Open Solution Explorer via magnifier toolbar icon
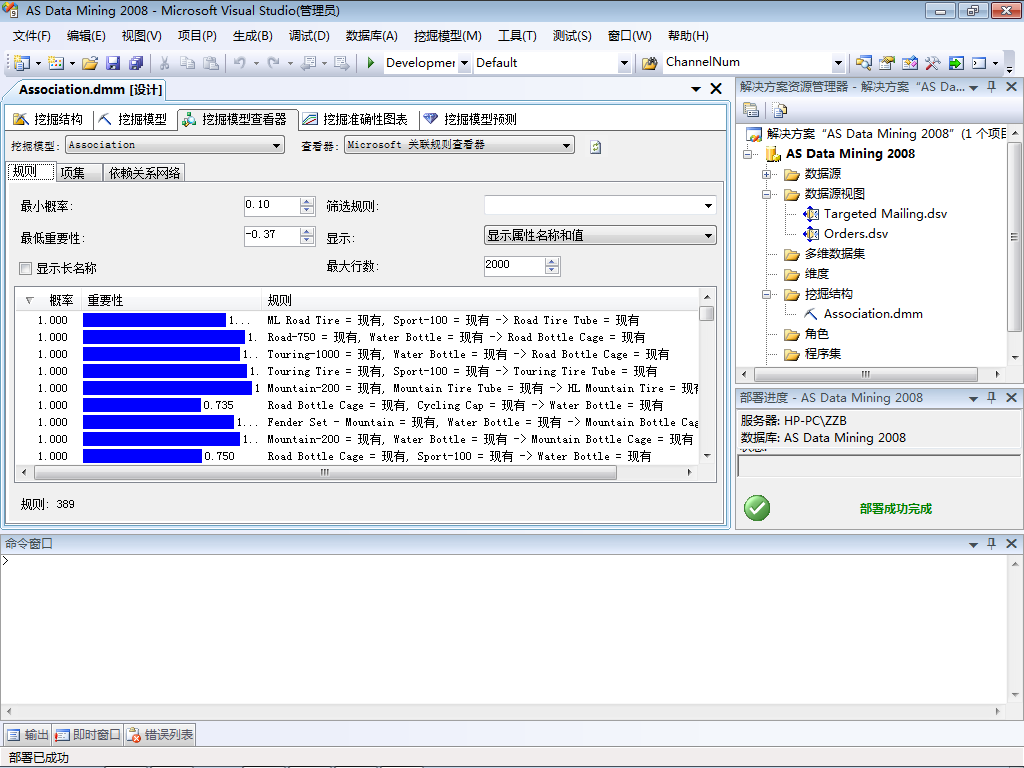This screenshot has width=1024, height=768. (x=863, y=63)
